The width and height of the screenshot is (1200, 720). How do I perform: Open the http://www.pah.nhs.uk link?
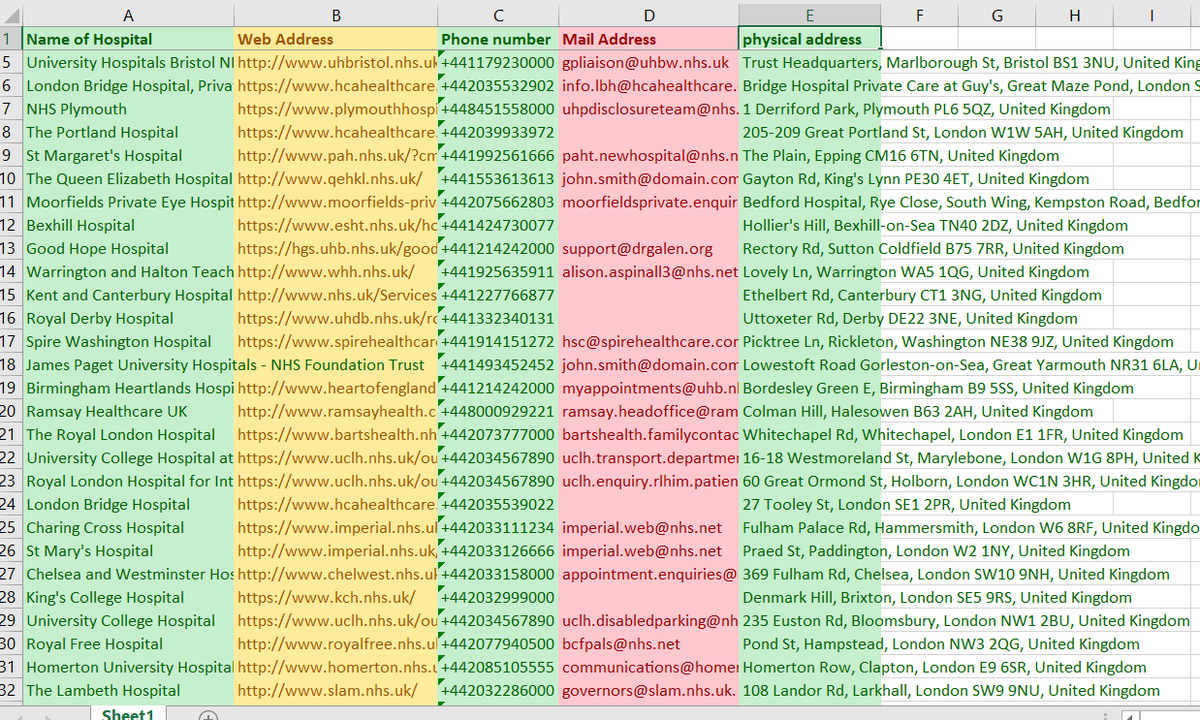pyautogui.click(x=336, y=155)
